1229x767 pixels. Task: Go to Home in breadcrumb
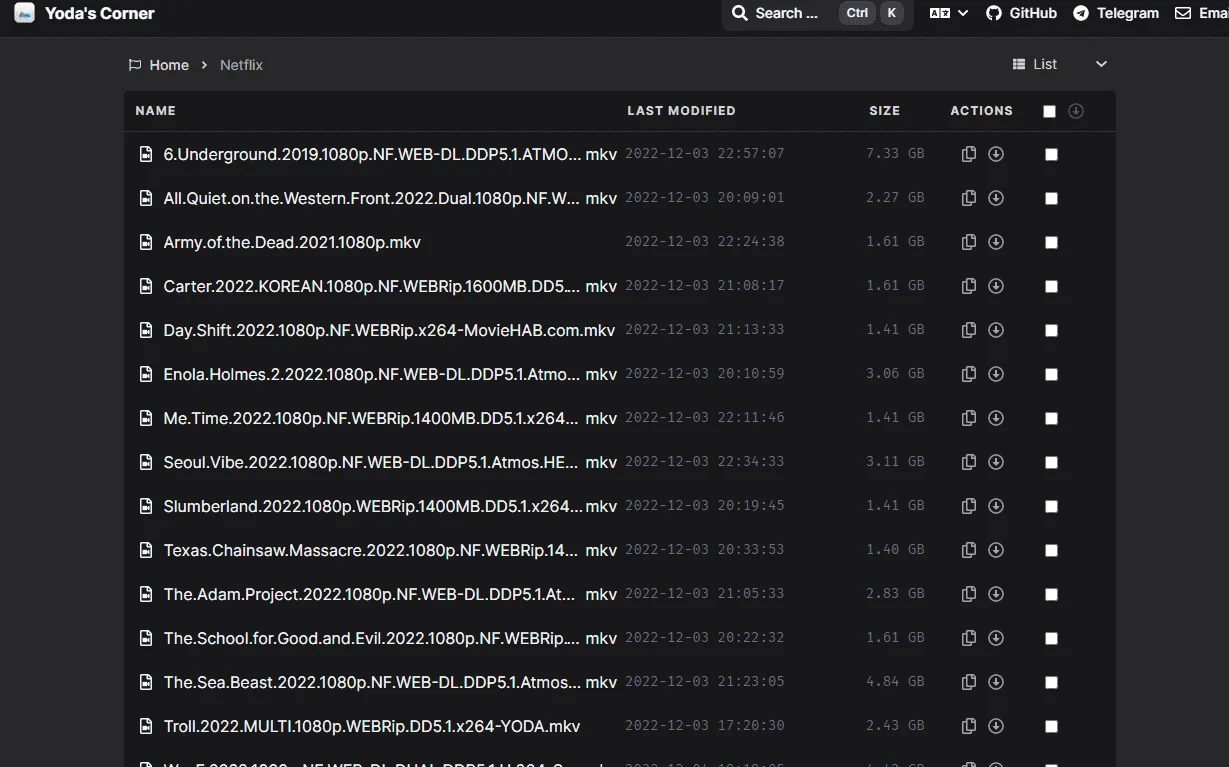(x=159, y=65)
